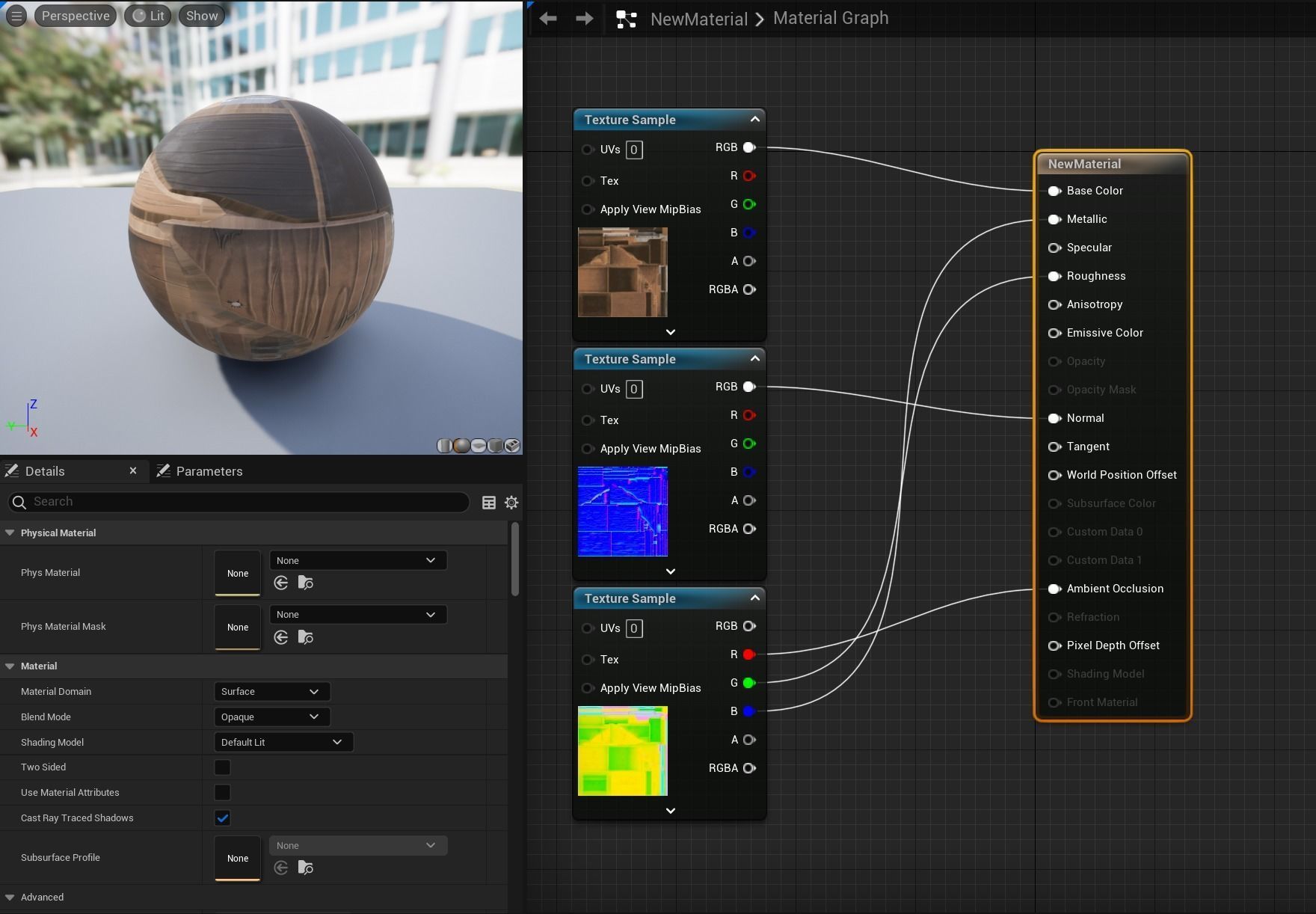This screenshot has height=914, width=1316.
Task: Browse to the Phys Material asset
Action: 305,583
